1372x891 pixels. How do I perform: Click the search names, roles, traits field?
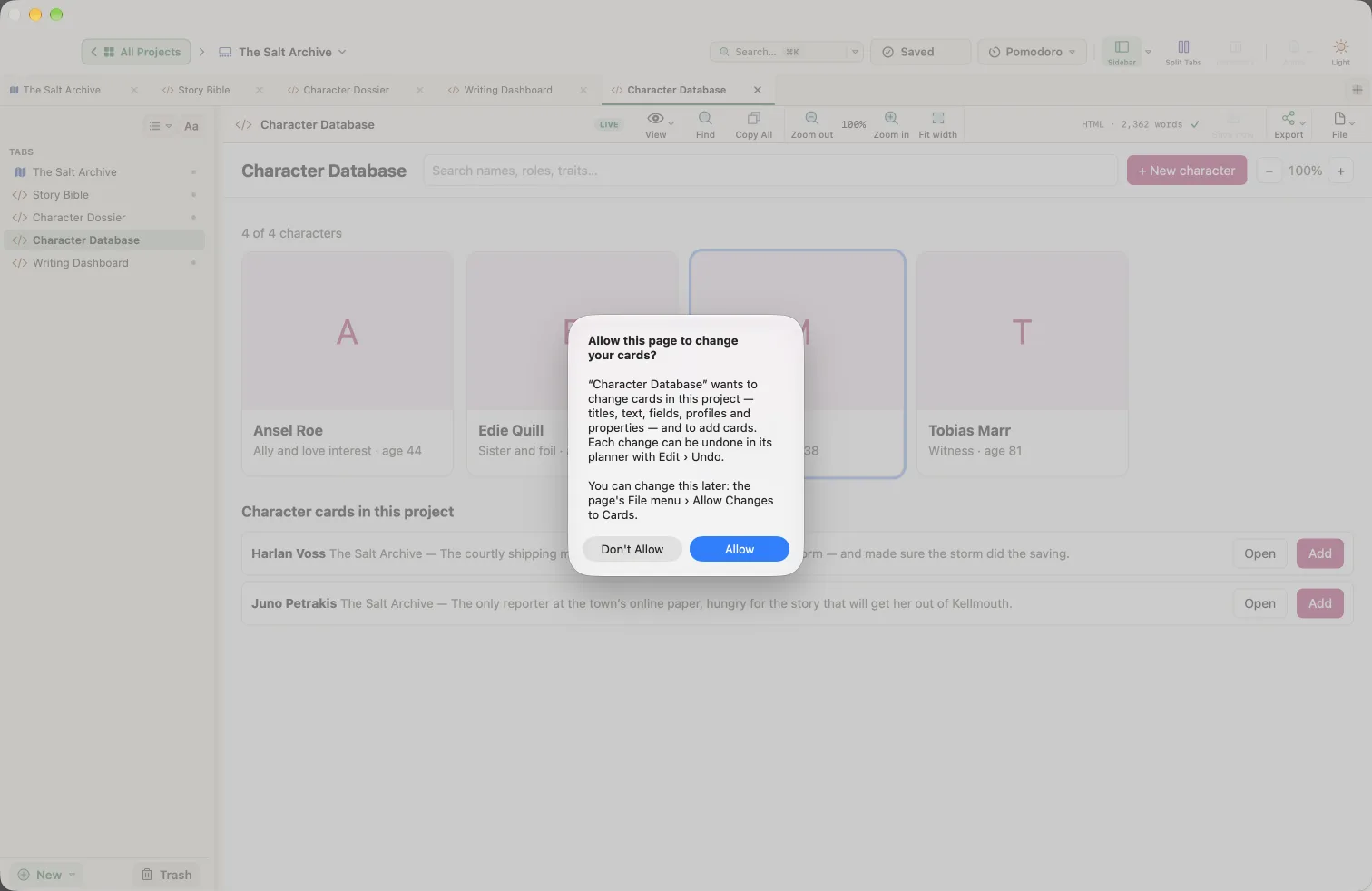coord(770,171)
